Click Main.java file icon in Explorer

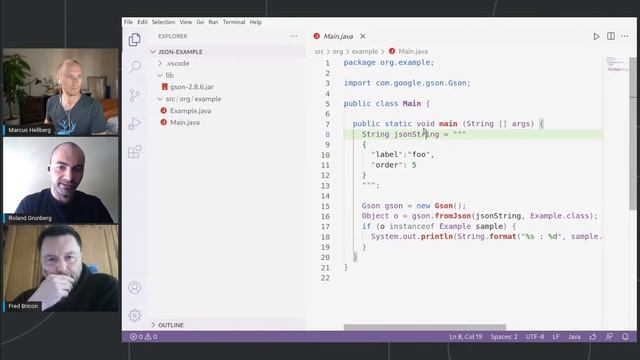(x=164, y=122)
